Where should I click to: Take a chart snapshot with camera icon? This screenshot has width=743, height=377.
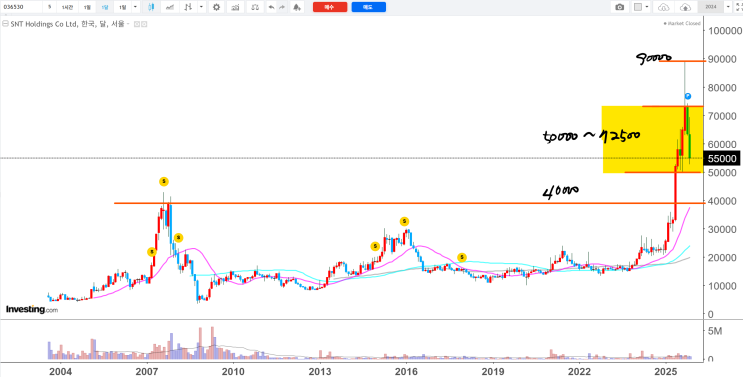click(619, 7)
